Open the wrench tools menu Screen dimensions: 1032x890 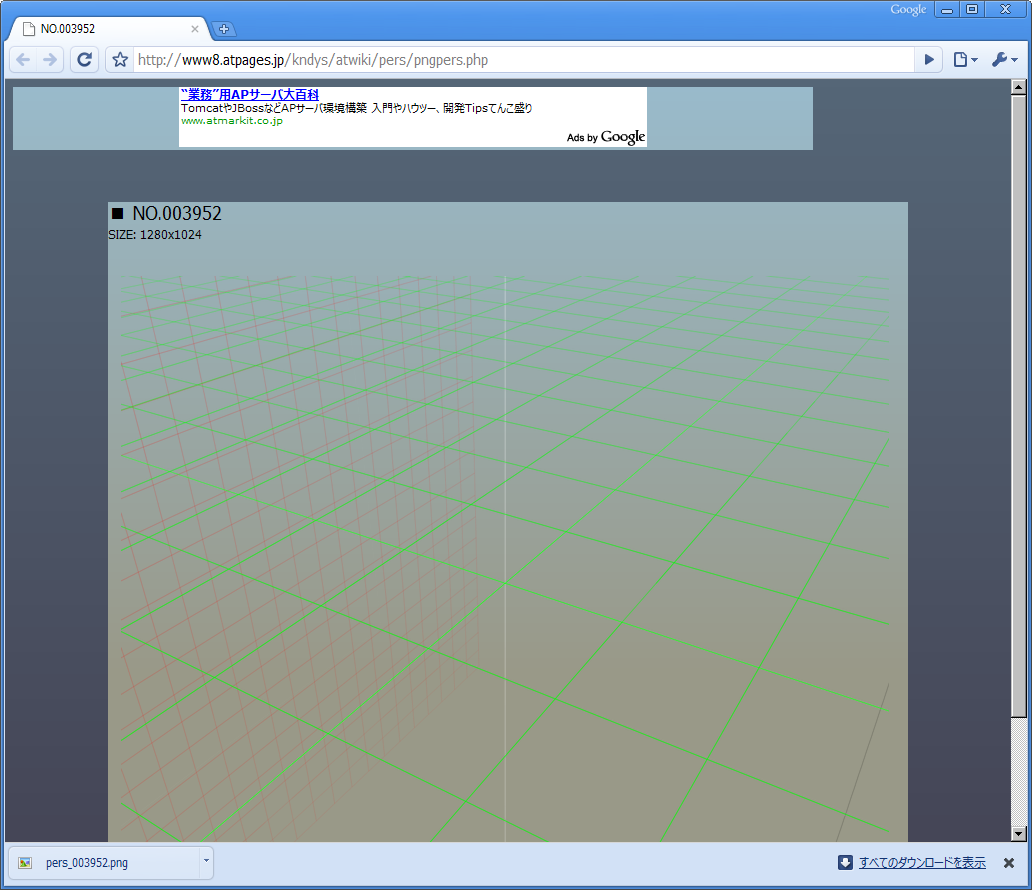1004,60
